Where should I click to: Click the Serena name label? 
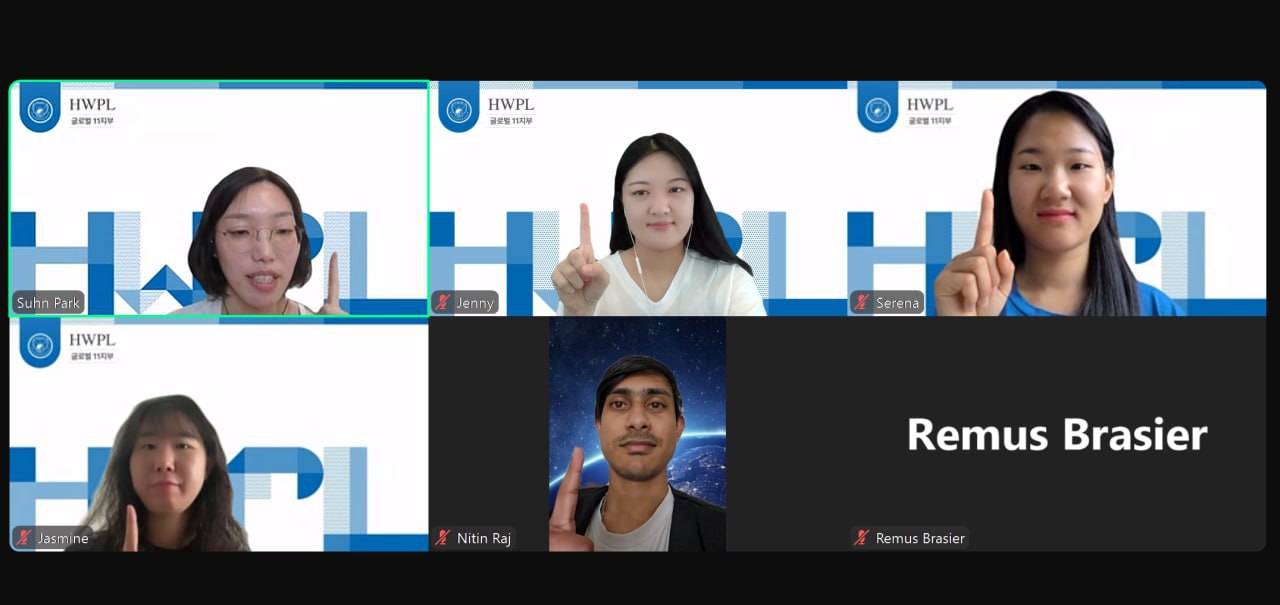tap(897, 303)
